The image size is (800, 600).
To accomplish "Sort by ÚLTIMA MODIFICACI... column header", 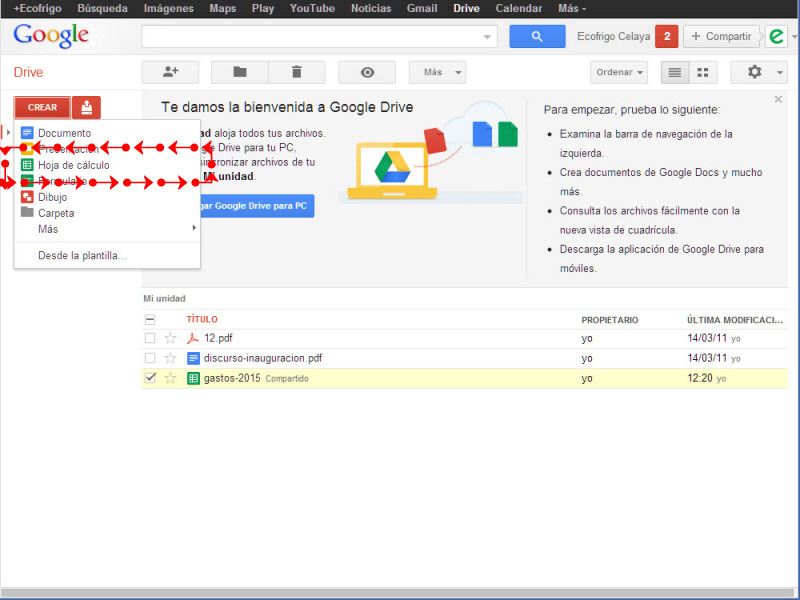I will pyautogui.click(x=735, y=320).
